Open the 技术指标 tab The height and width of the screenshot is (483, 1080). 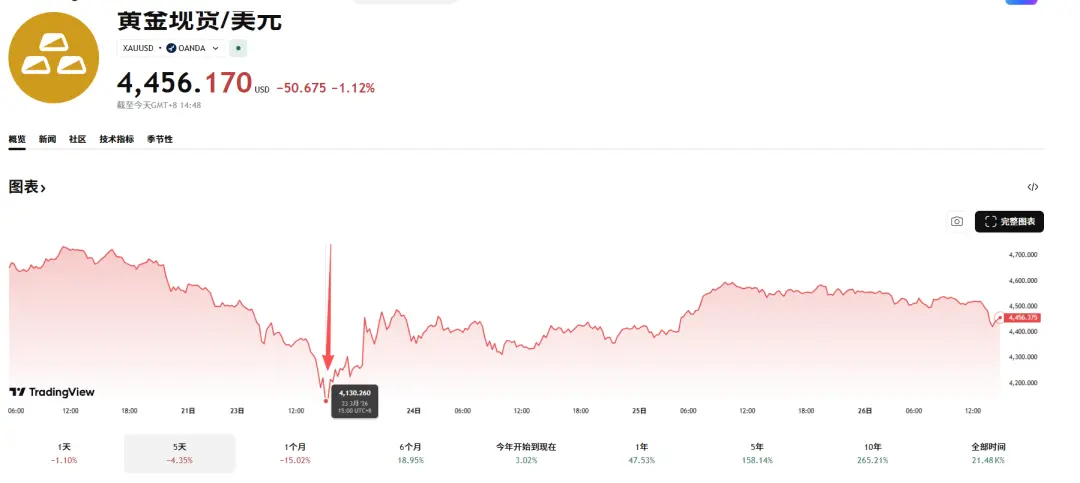click(116, 139)
